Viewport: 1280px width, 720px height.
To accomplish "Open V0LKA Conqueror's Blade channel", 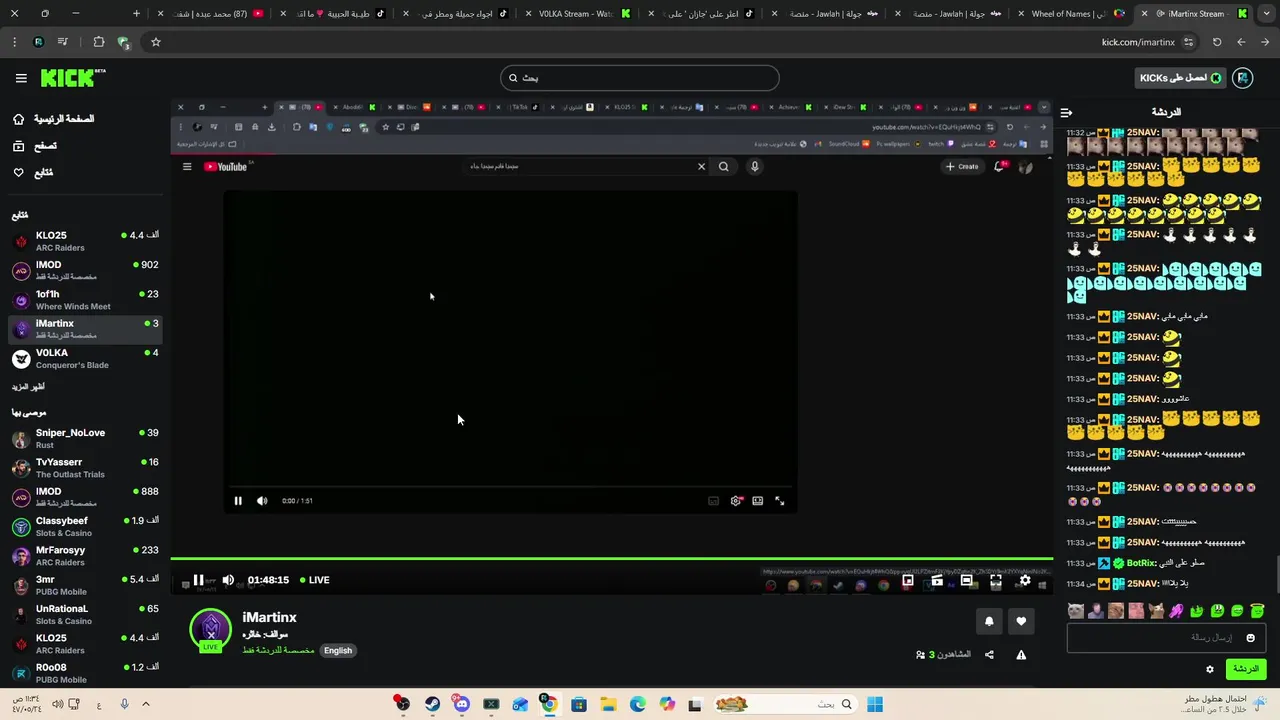I will 85,358.
